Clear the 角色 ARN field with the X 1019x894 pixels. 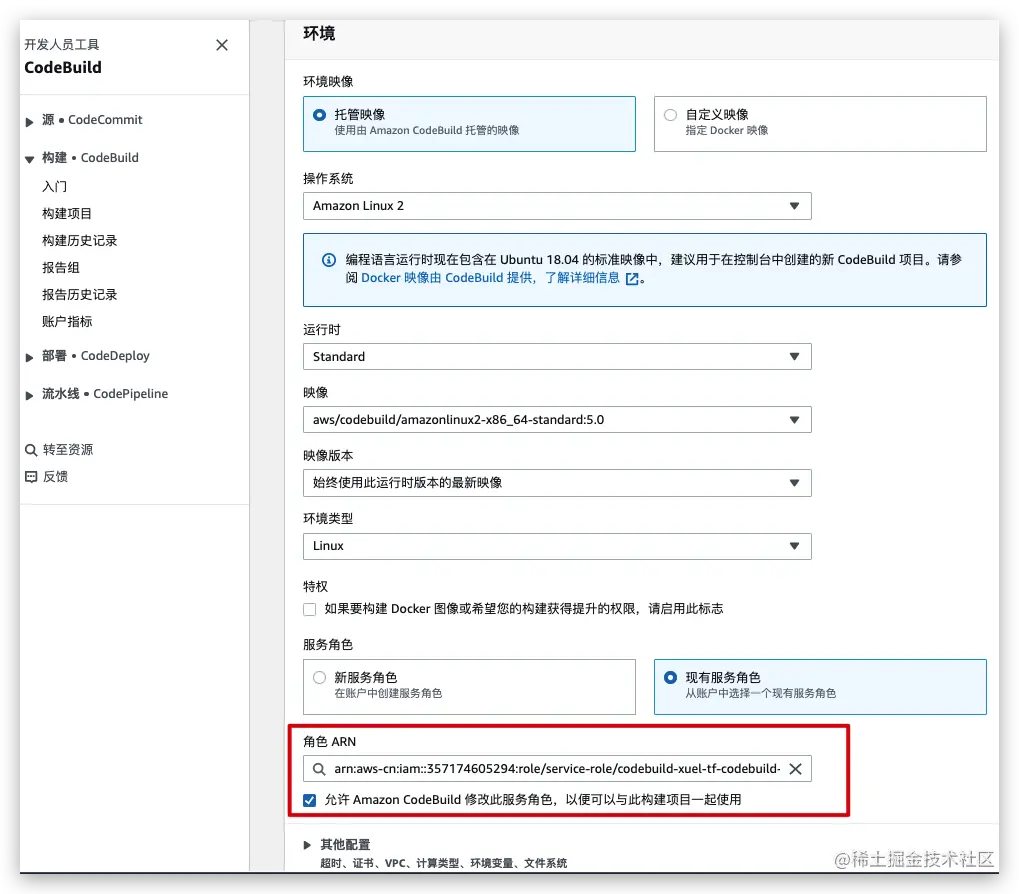795,769
